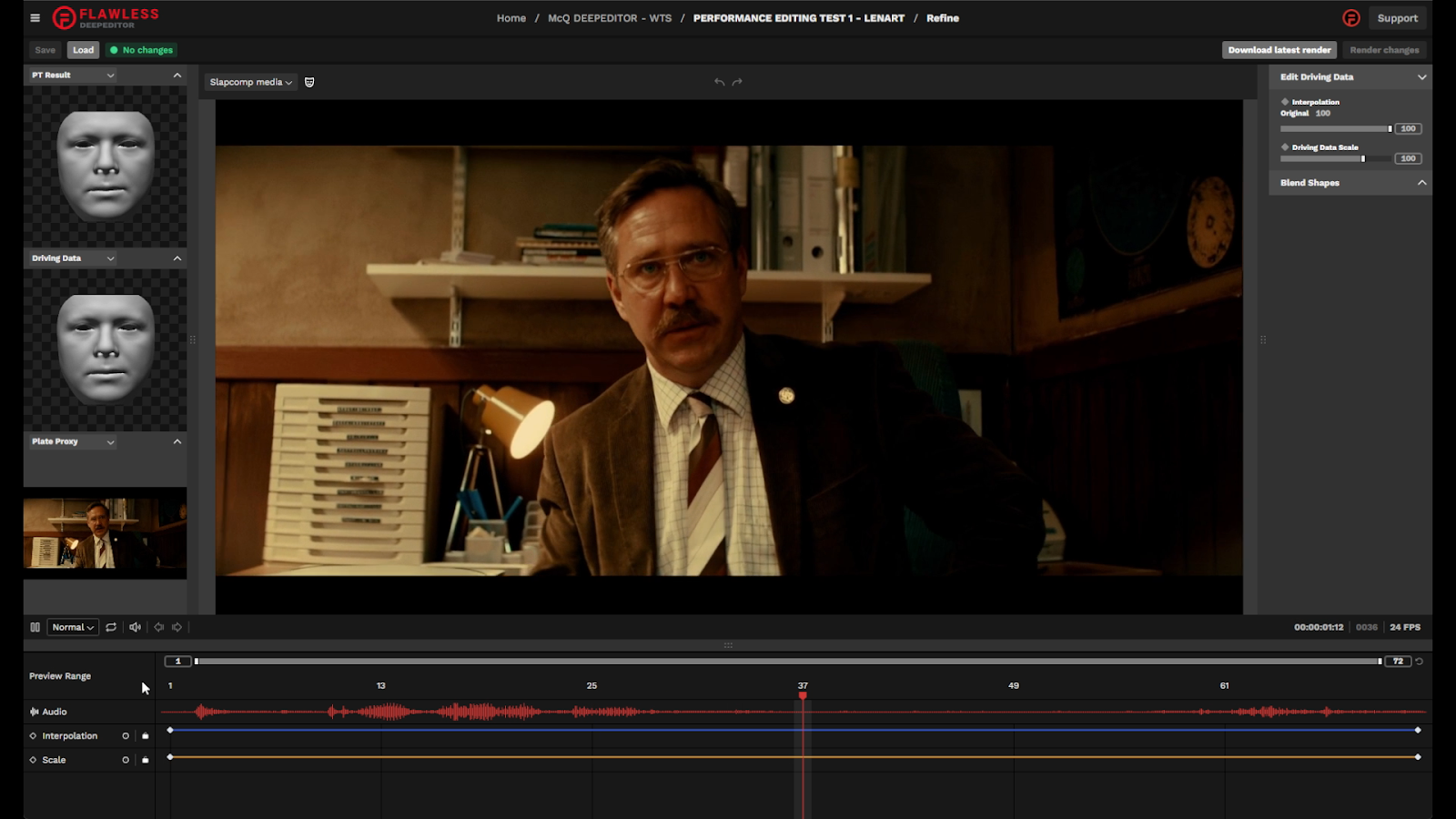Collapse the Plate Proxy panel
1456x819 pixels.
pos(177,441)
